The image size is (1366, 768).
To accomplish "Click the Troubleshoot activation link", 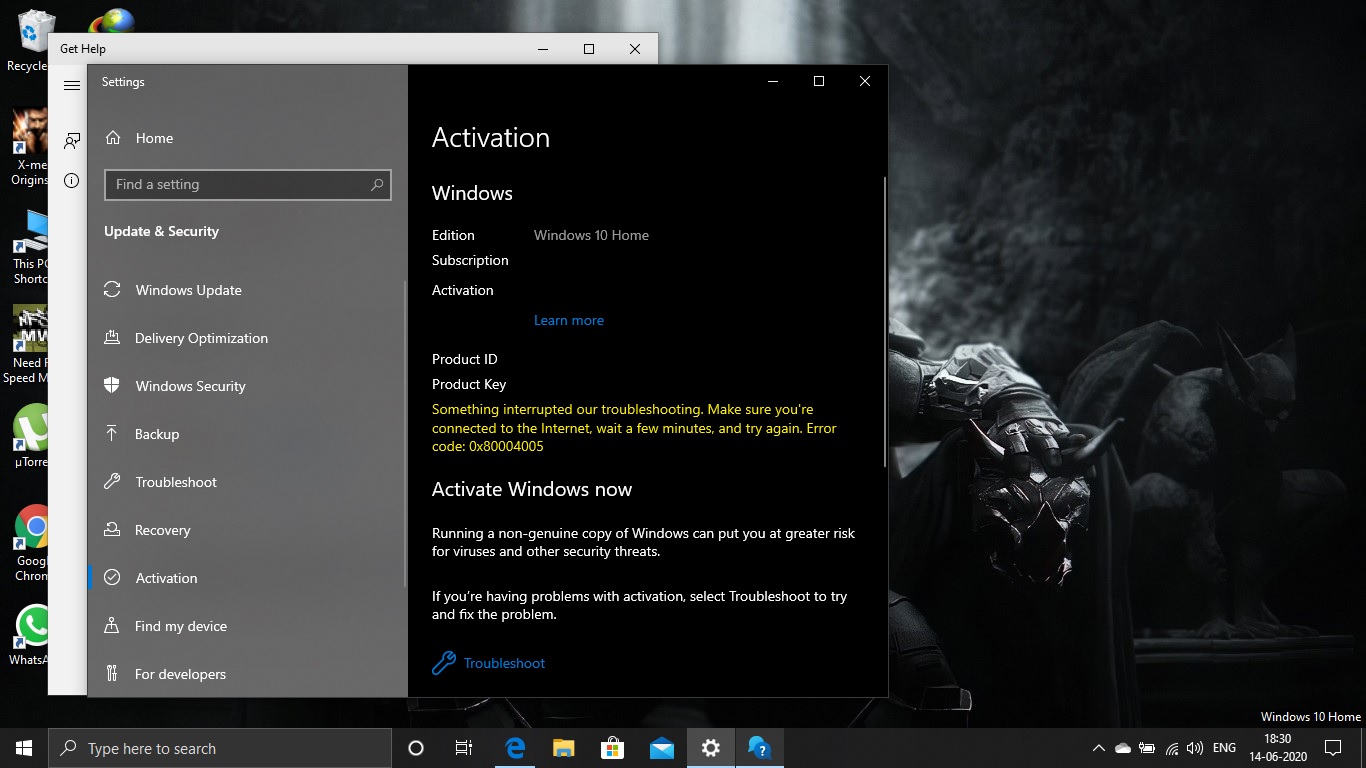I will (503, 663).
